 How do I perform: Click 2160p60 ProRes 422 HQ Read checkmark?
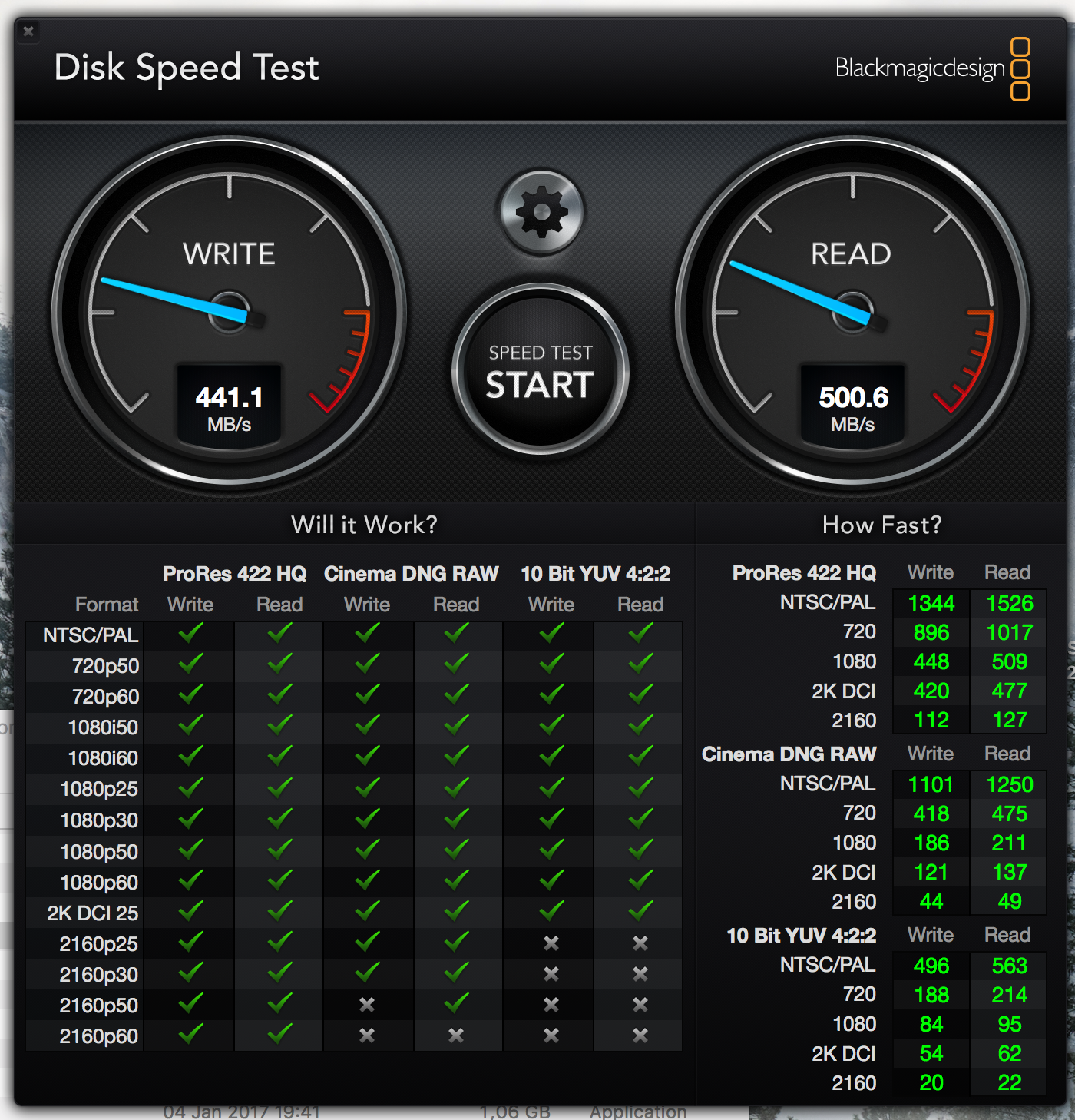(x=279, y=1034)
